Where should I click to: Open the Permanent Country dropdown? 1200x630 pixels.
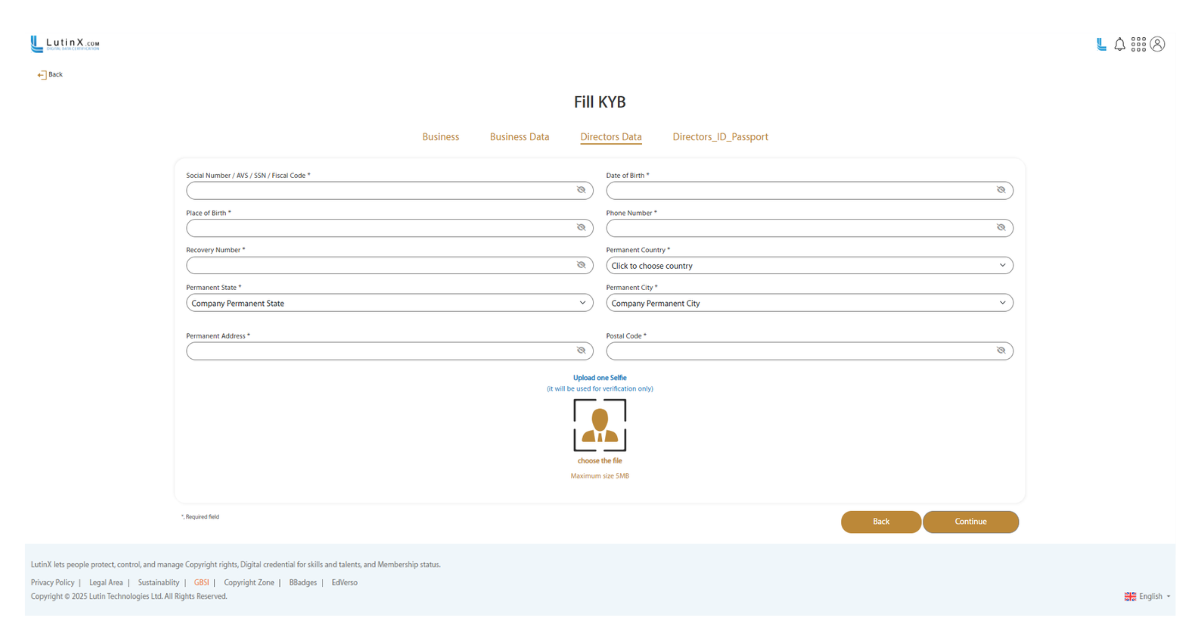(x=809, y=266)
